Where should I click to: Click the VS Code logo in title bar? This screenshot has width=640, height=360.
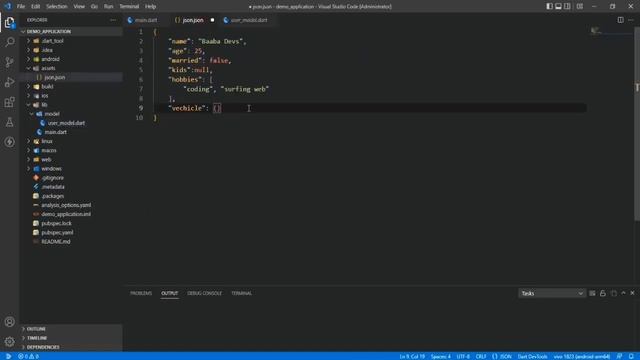pos(8,6)
